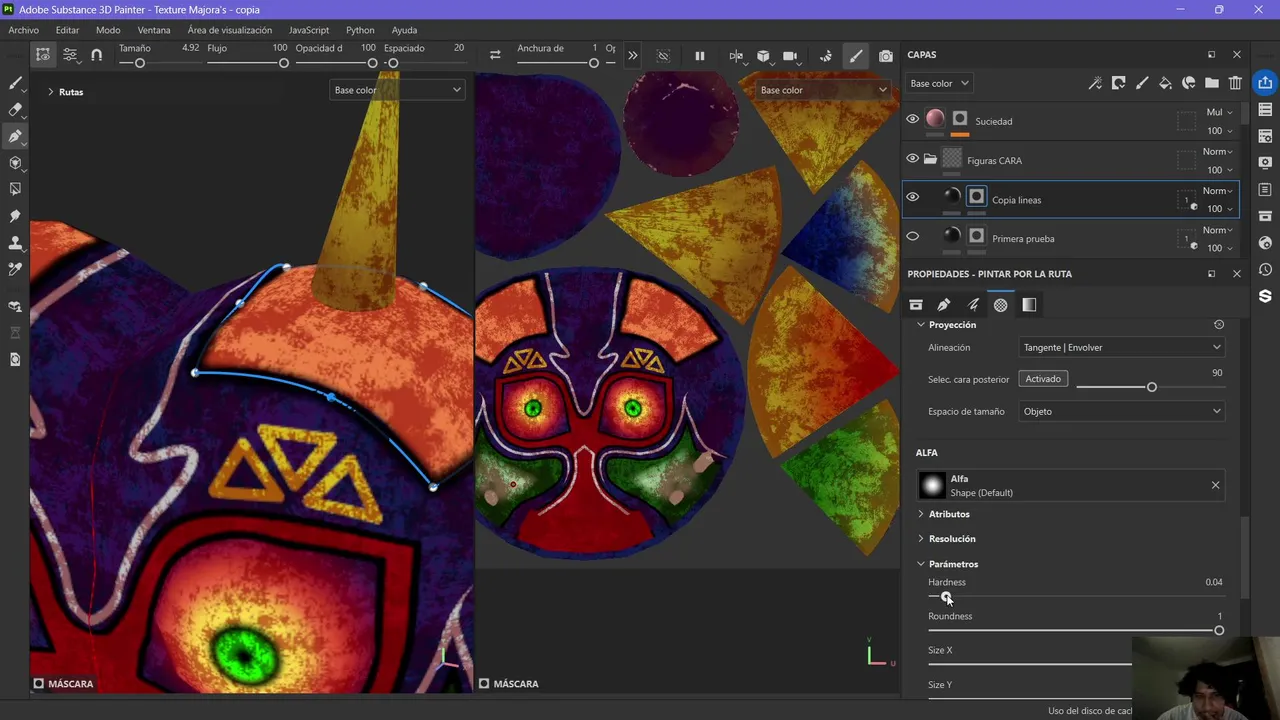Screen dimensions: 1280x720
Task: Delete the selected layer
Action: coord(1236,83)
